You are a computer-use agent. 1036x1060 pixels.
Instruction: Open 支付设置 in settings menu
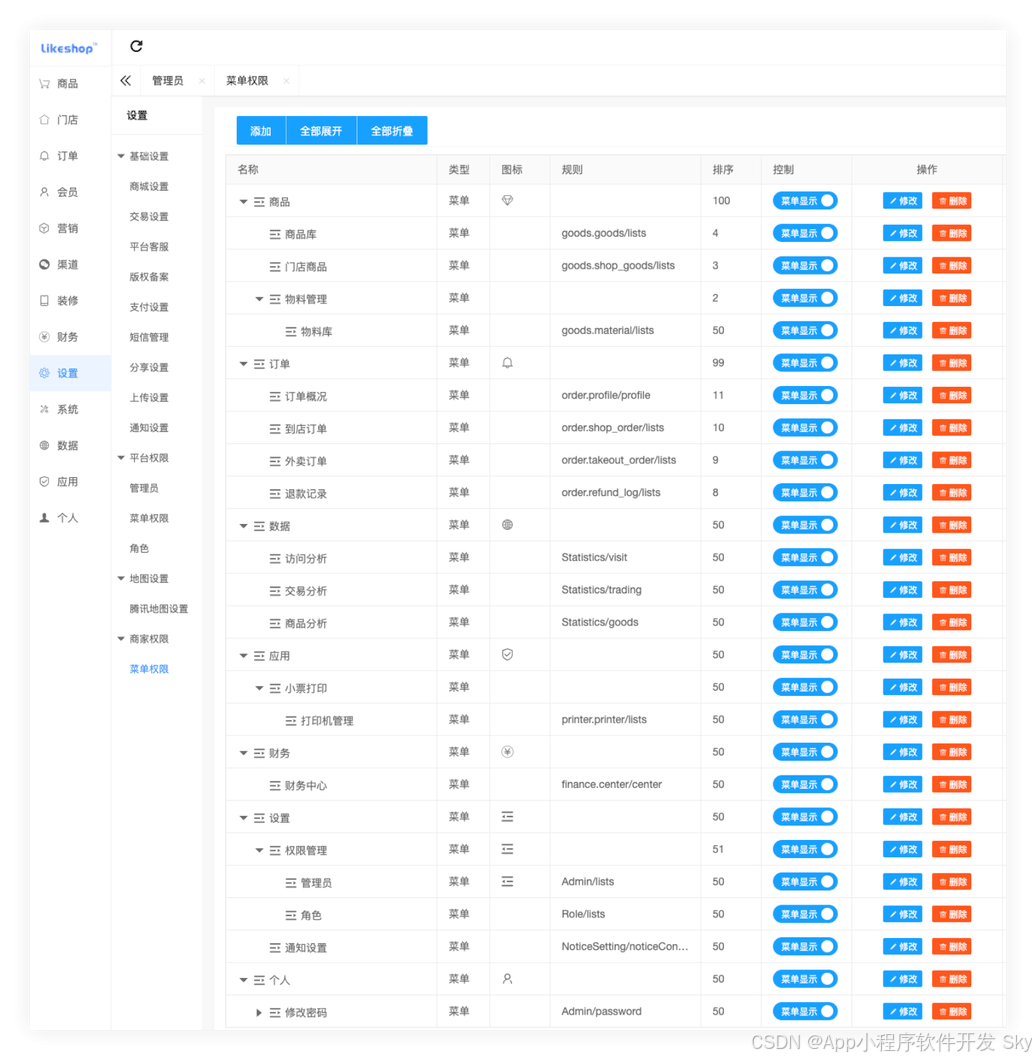click(149, 307)
